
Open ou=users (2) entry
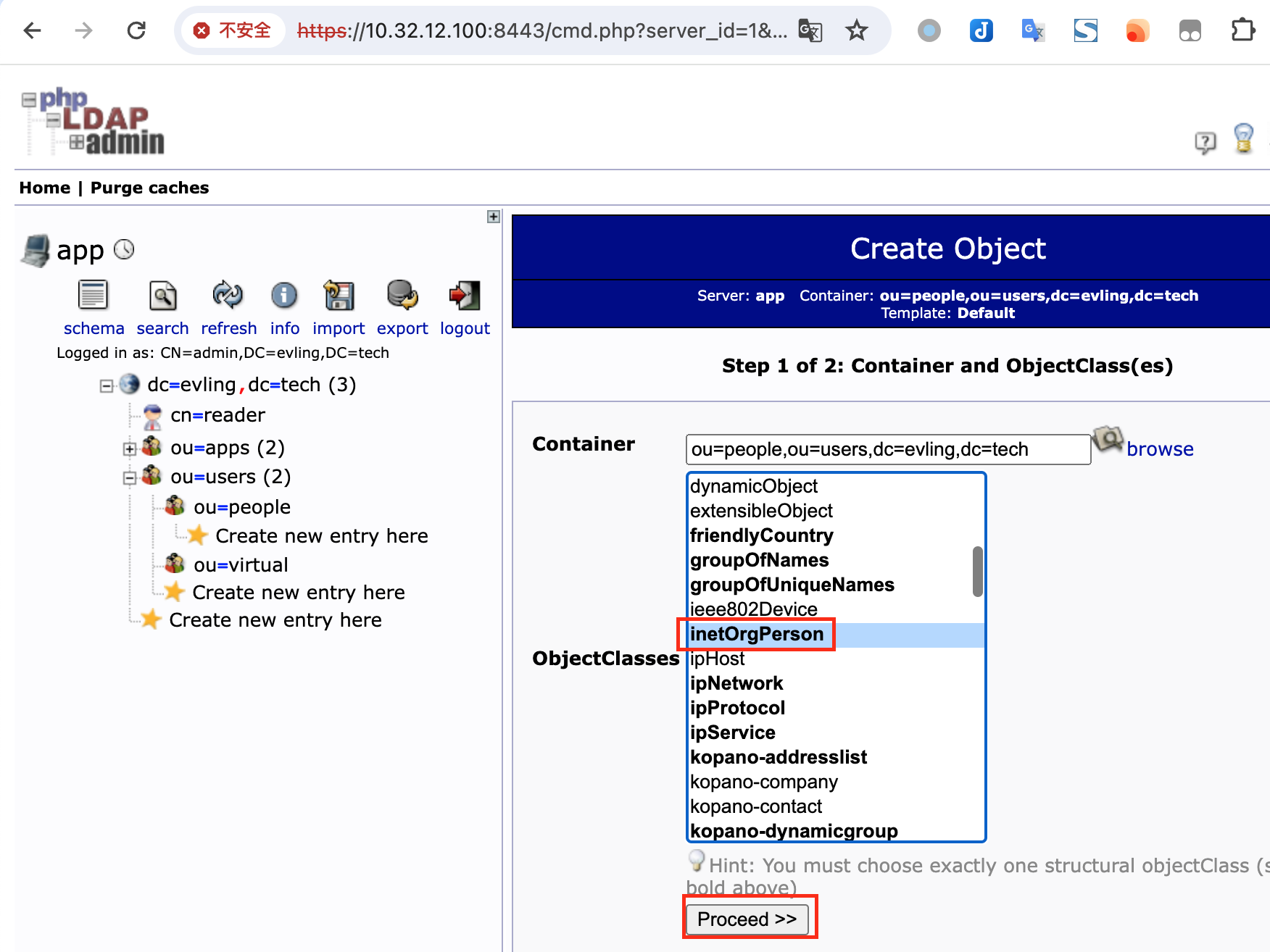point(231,477)
